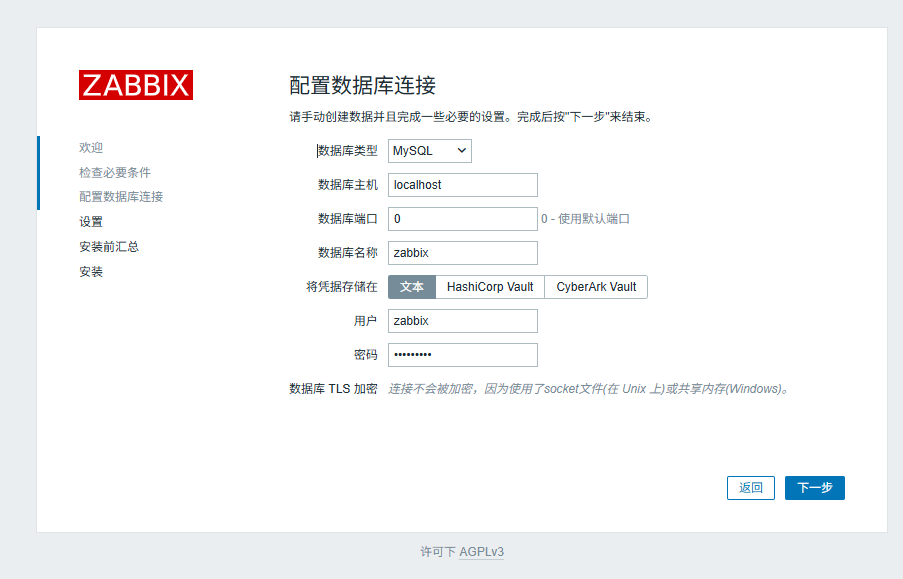Click the ZABBIX logo

(136, 85)
